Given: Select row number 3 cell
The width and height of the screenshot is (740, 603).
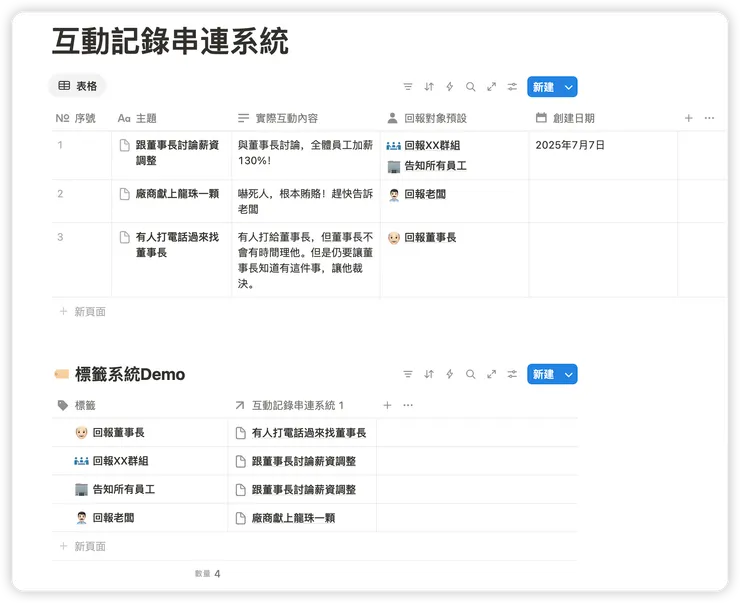Looking at the screenshot, I should click(82, 260).
